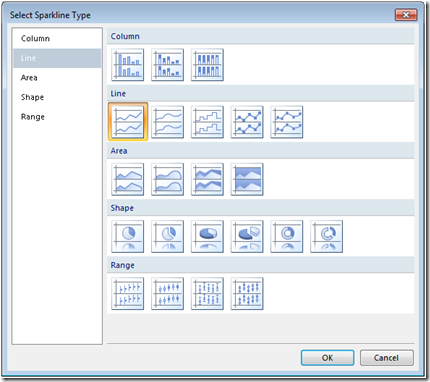
Task: Click the Column section header in gallery
Action: click(x=261, y=36)
